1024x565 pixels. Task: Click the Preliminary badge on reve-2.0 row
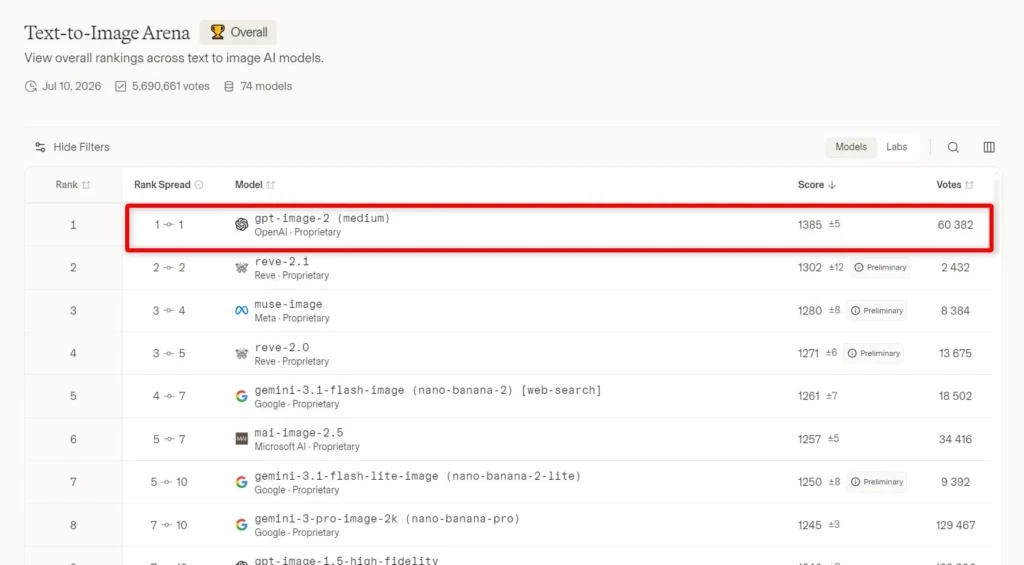click(874, 353)
